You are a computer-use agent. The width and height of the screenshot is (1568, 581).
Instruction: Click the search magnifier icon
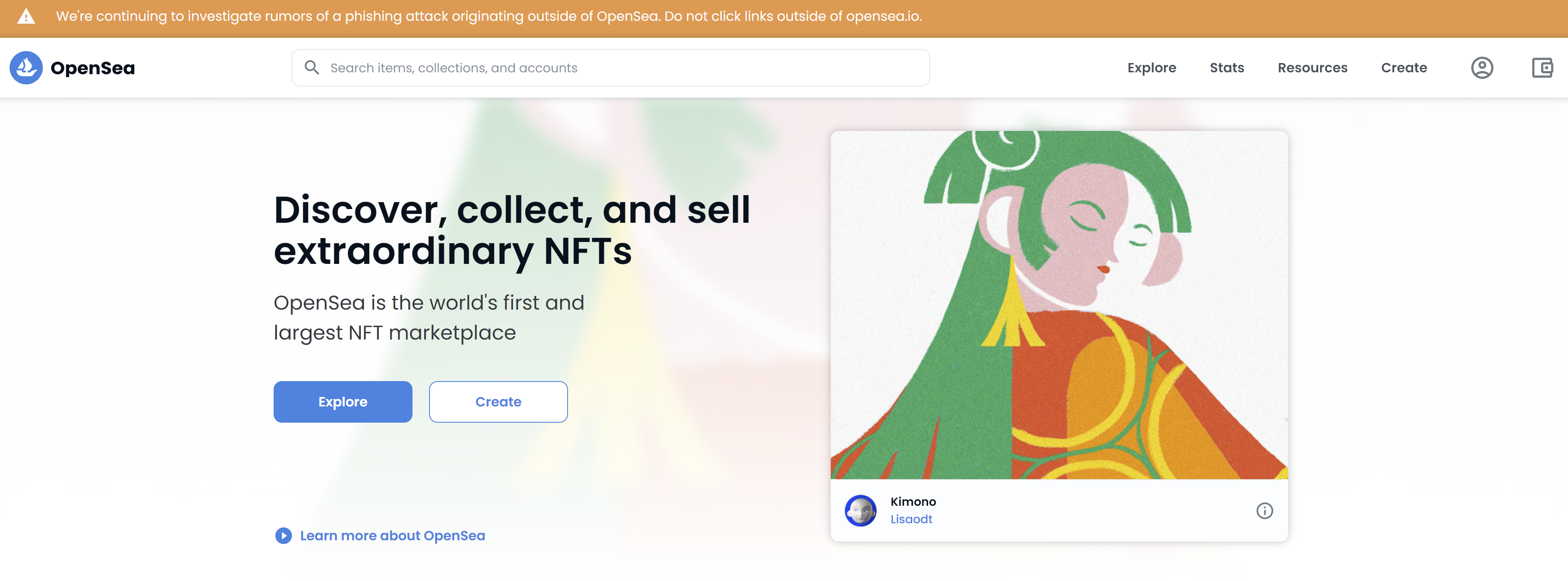click(x=312, y=67)
